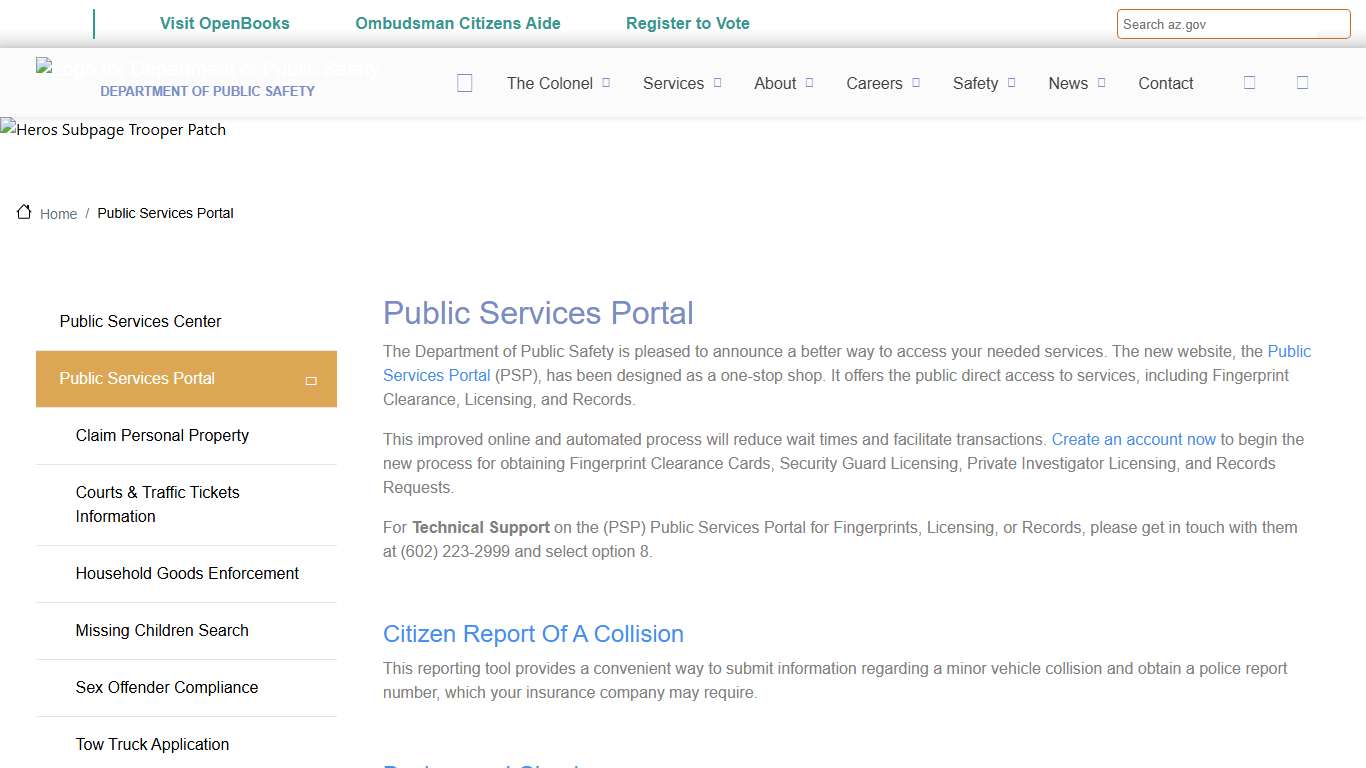This screenshot has height=768, width=1366.
Task: Select the Contact menu item
Action: pos(1165,83)
